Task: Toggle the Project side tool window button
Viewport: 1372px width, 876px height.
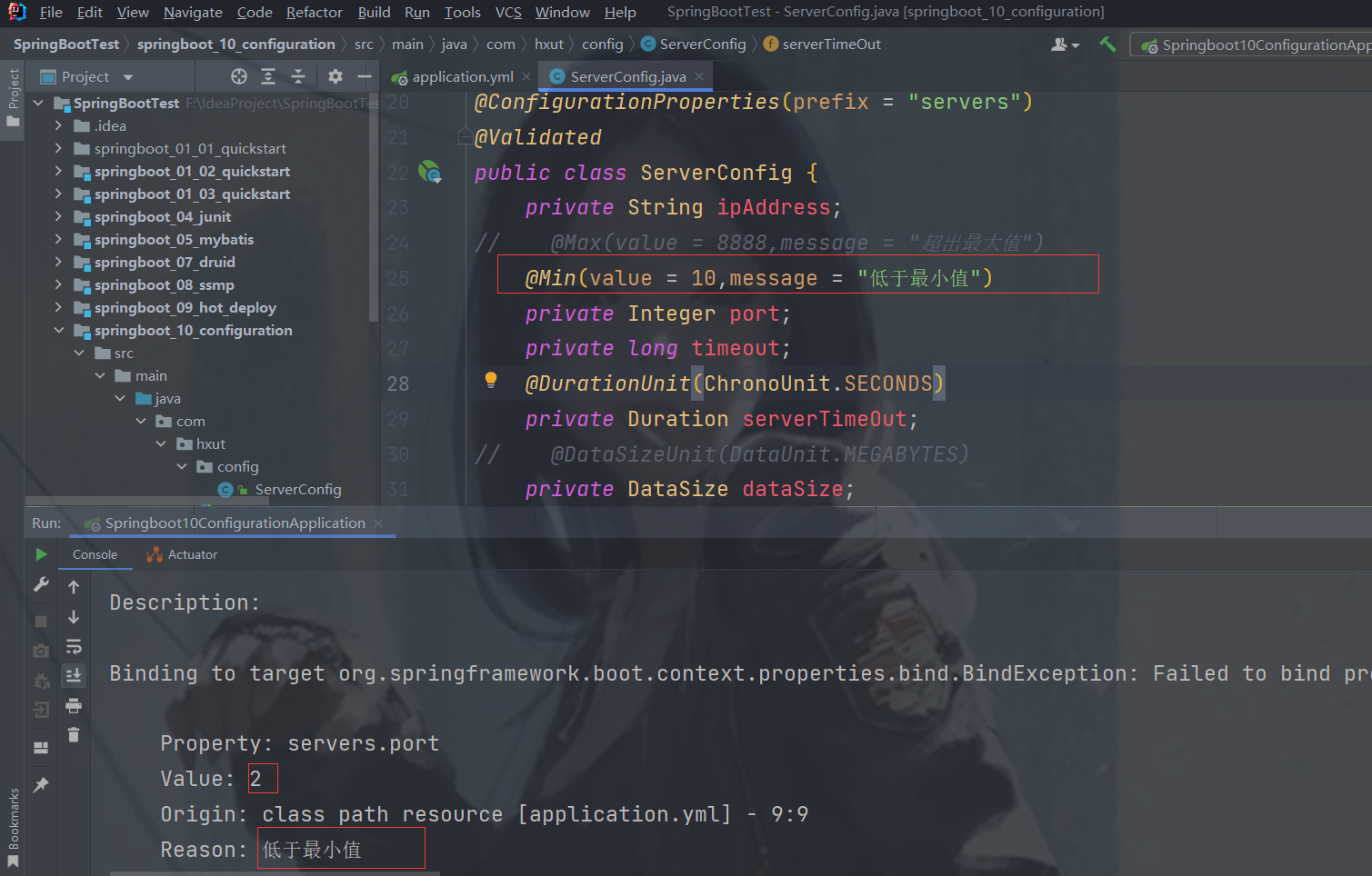Action: click(13, 100)
